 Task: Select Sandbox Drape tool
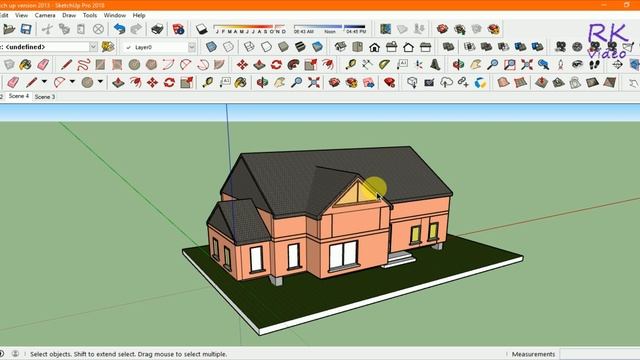(x=575, y=82)
